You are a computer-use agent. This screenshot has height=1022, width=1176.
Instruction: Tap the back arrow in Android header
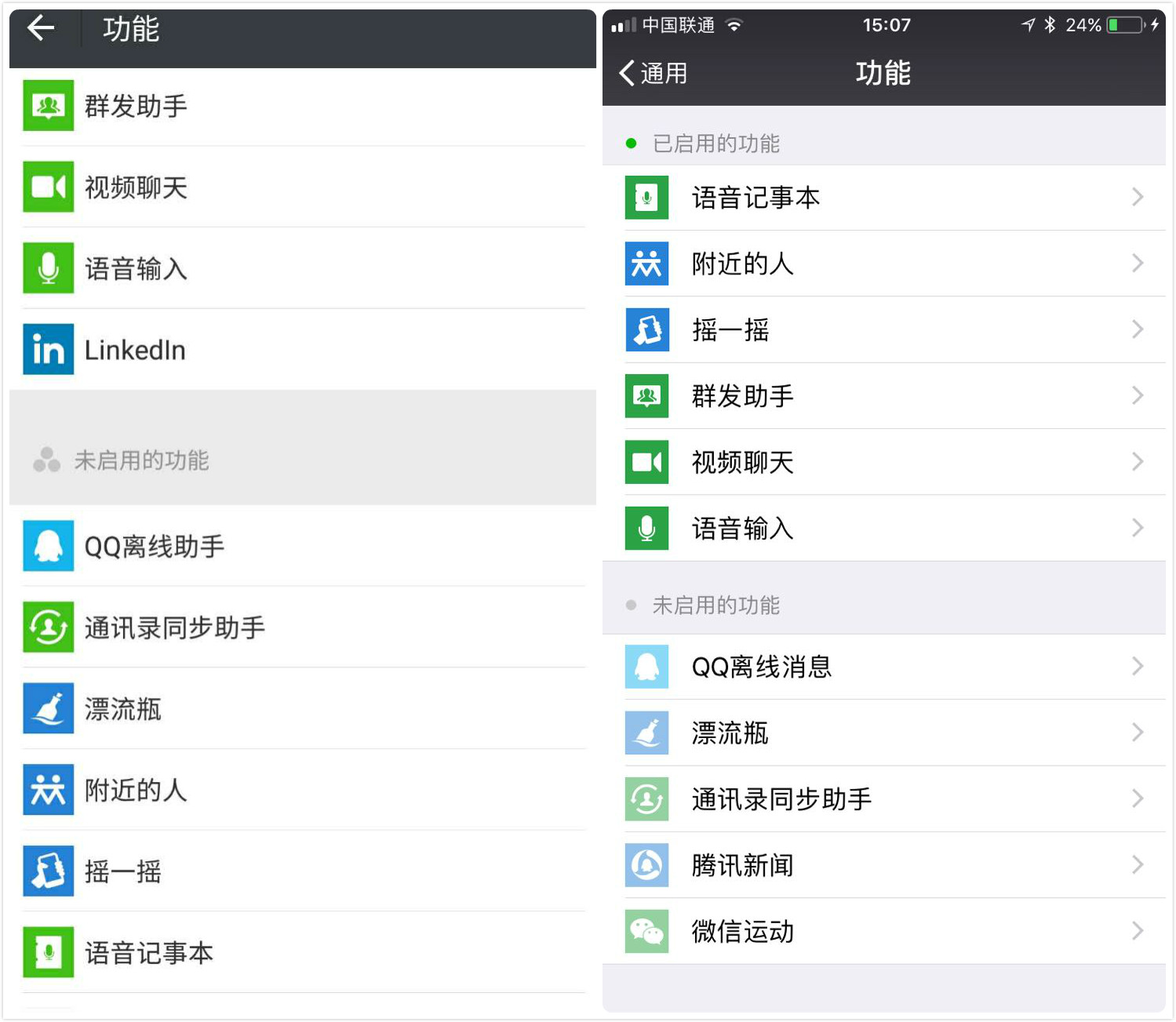coord(41,28)
